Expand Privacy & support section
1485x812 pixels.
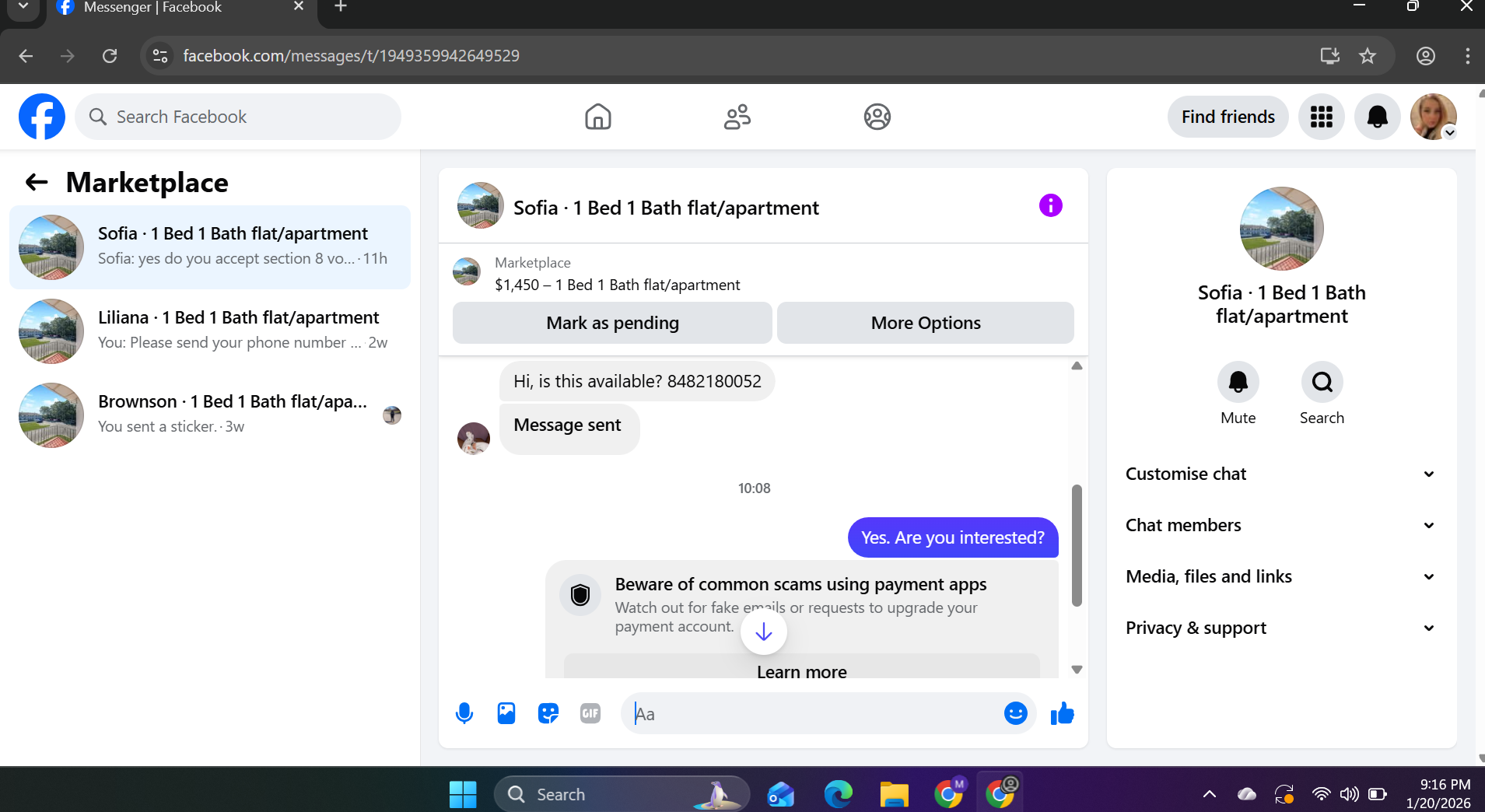[x=1281, y=628]
